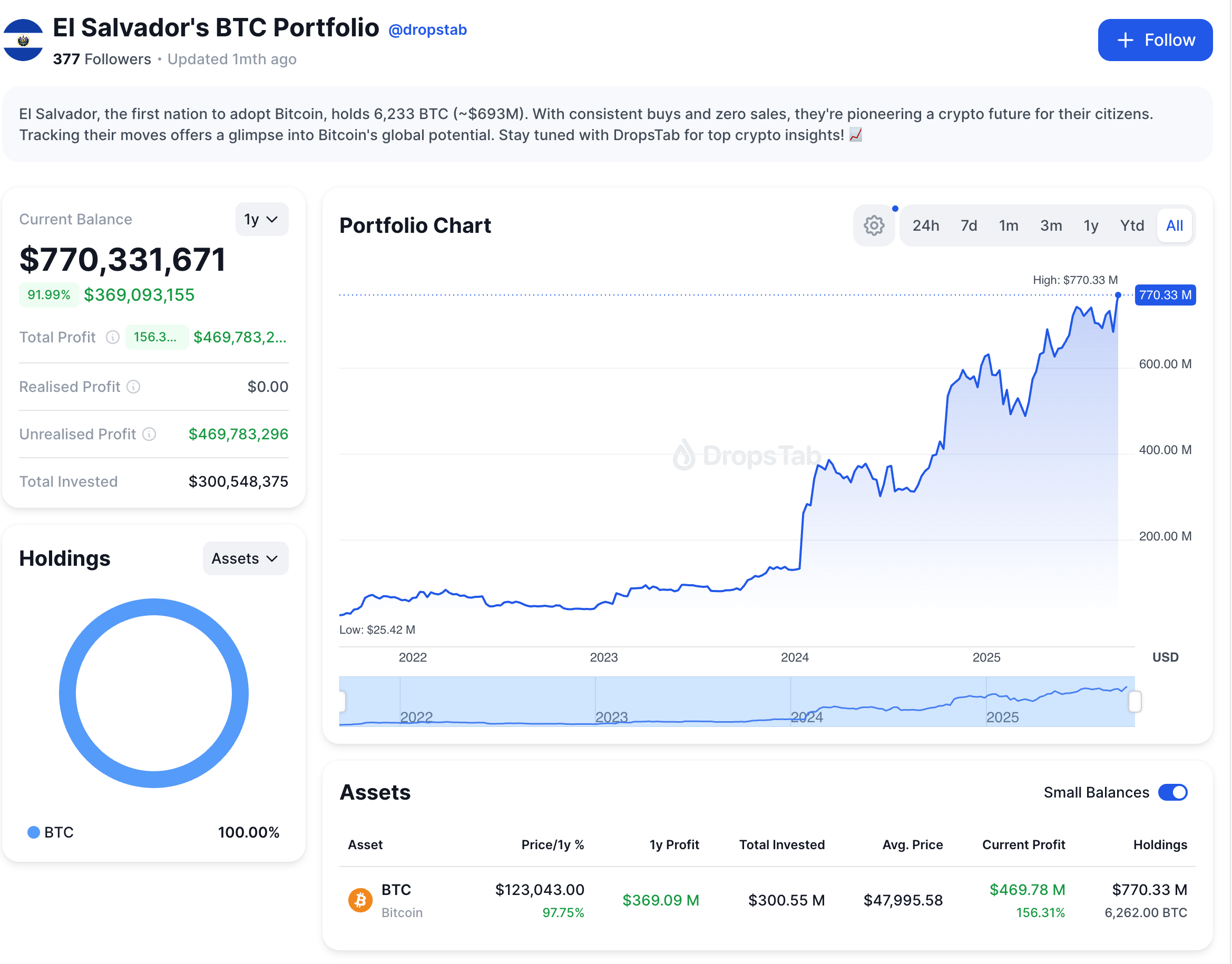Click the El Salvador flag avatar
The height and width of the screenshot is (964, 1232).
(x=23, y=40)
